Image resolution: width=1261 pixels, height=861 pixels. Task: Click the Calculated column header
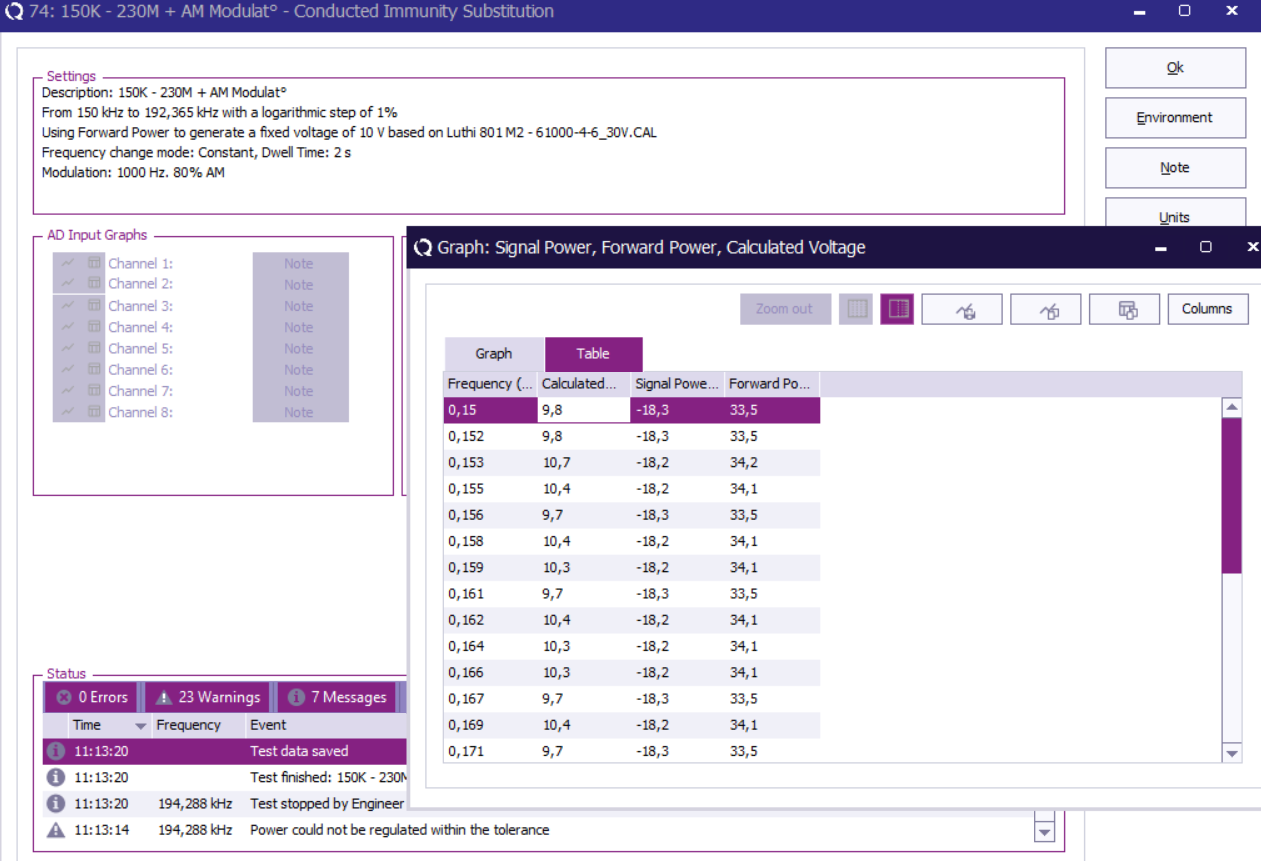tap(584, 384)
